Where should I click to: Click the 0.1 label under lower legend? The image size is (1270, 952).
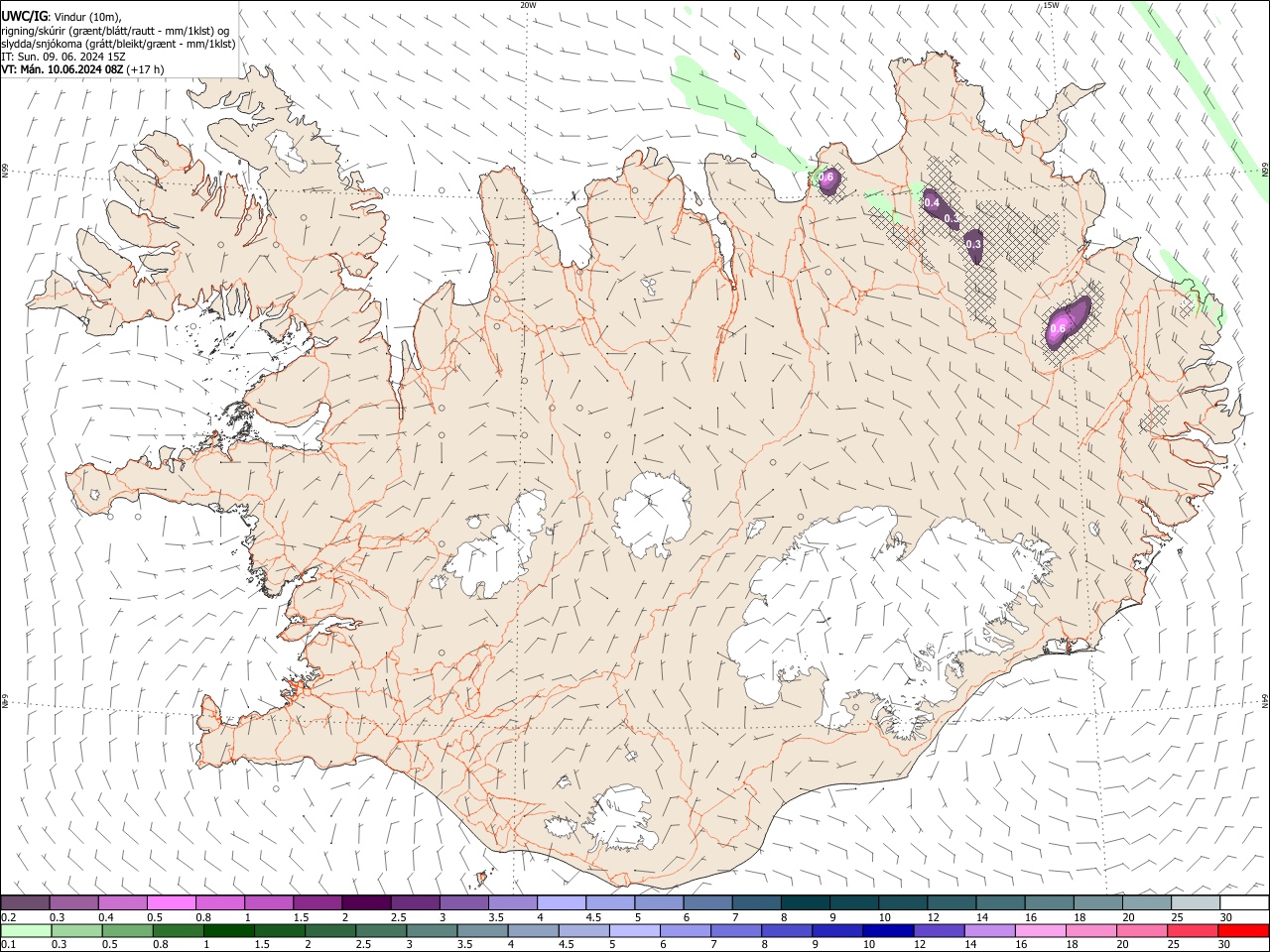[x=9, y=944]
